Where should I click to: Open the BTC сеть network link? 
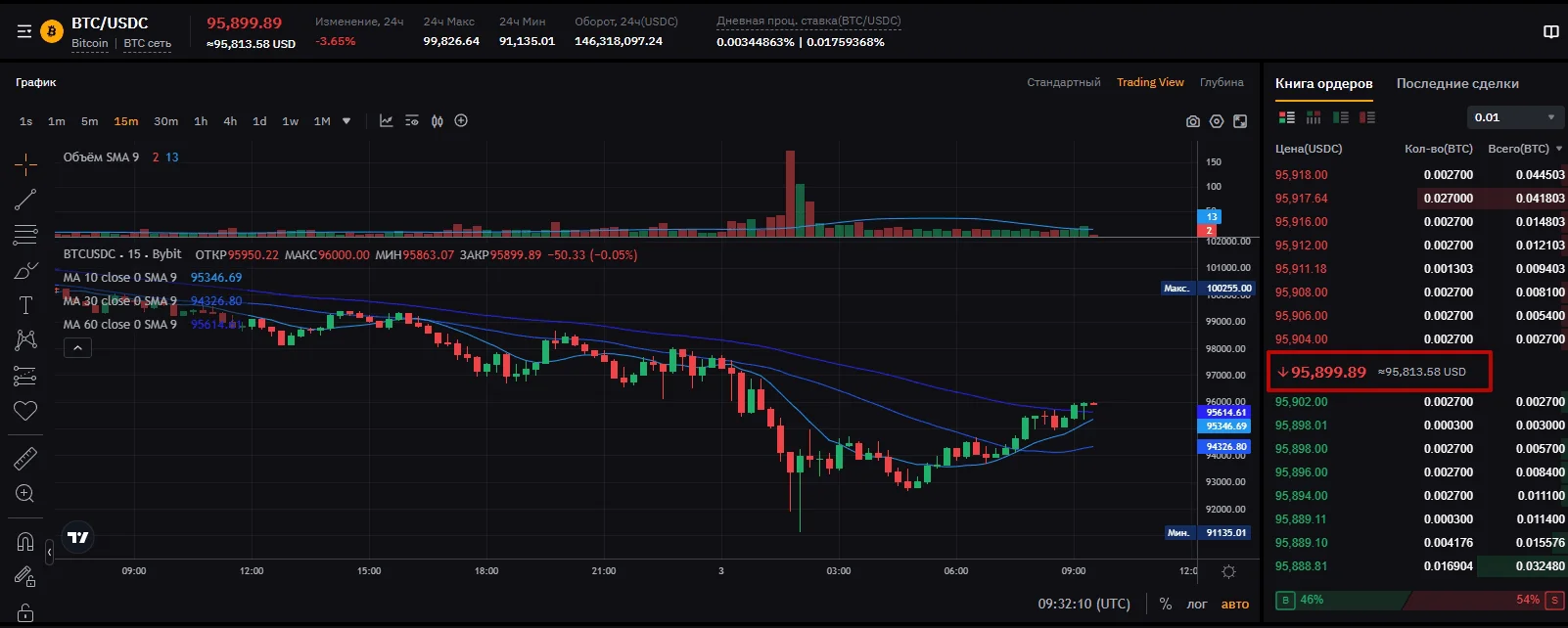click(x=148, y=43)
